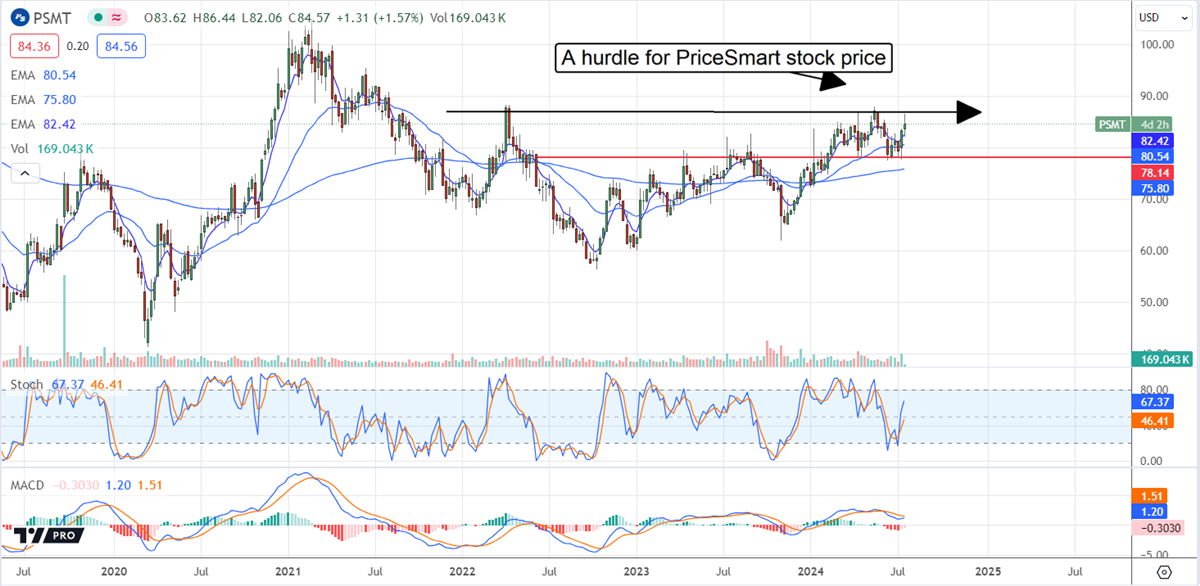Select the Vol 169.043K indicator legend
1200x586 pixels.
[x=52, y=149]
